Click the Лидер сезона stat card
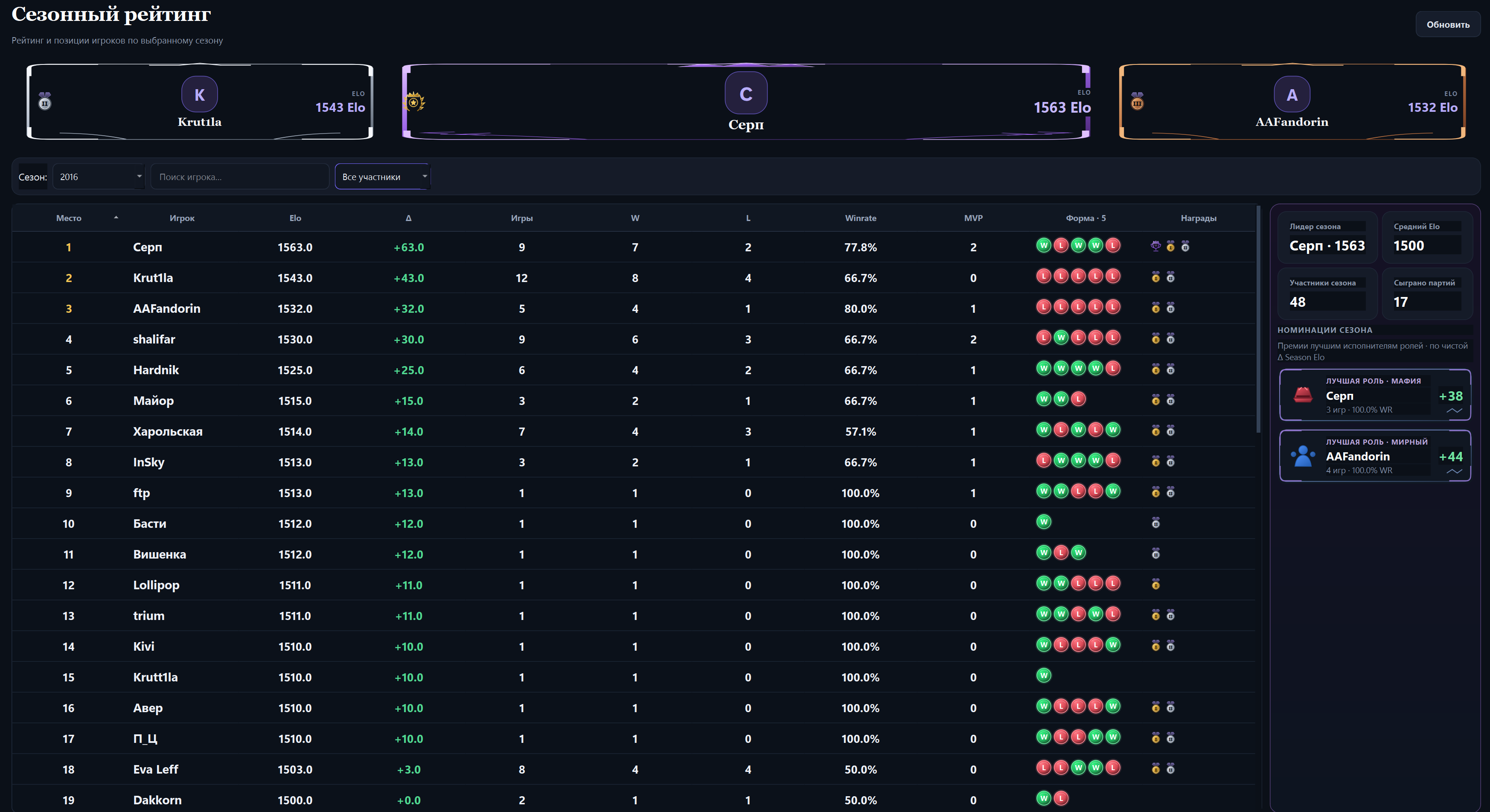This screenshot has height=812, width=1490. tap(1327, 238)
